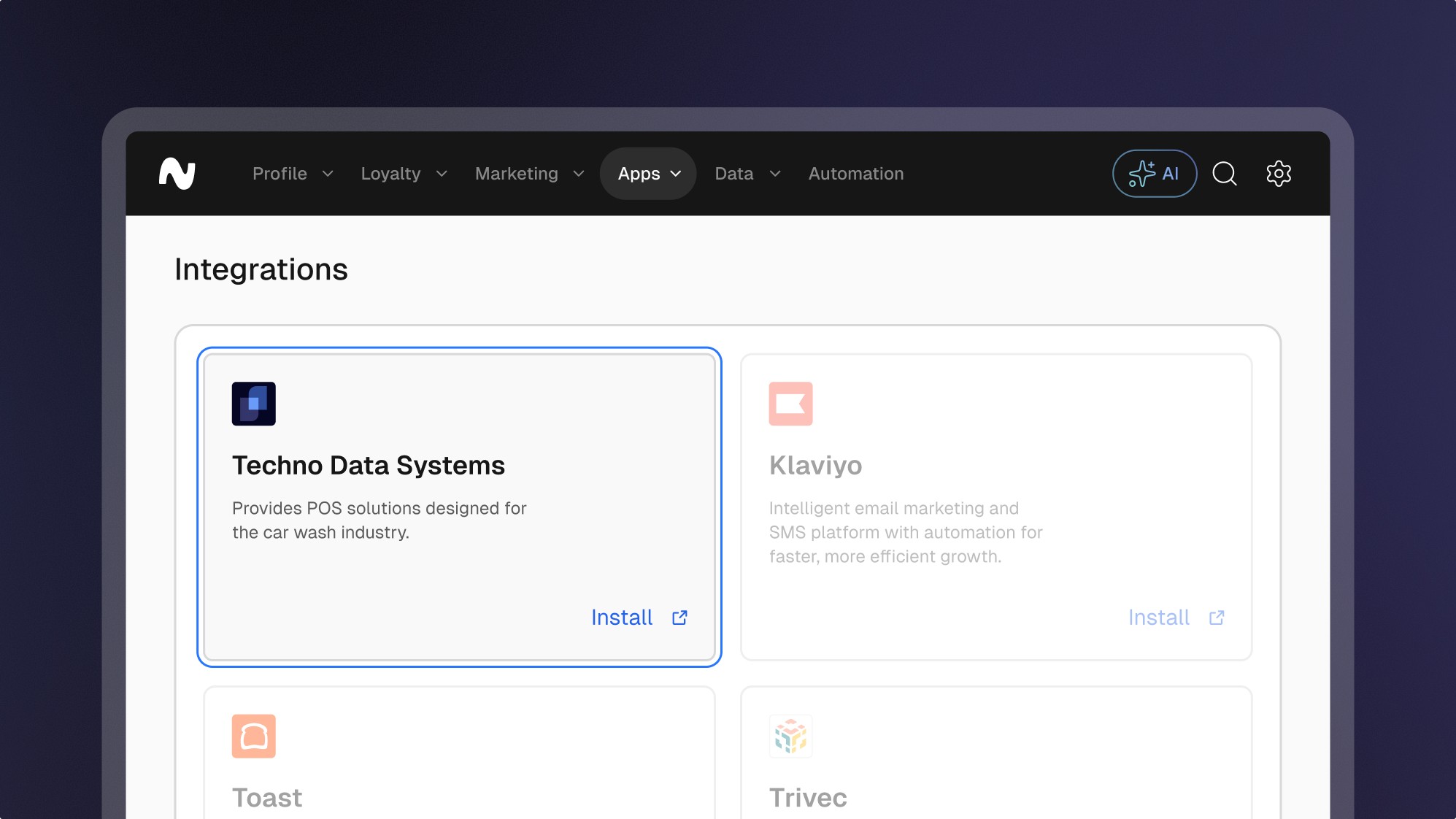The image size is (1456, 819).
Task: Open the AI assistant button
Action: [x=1154, y=174]
